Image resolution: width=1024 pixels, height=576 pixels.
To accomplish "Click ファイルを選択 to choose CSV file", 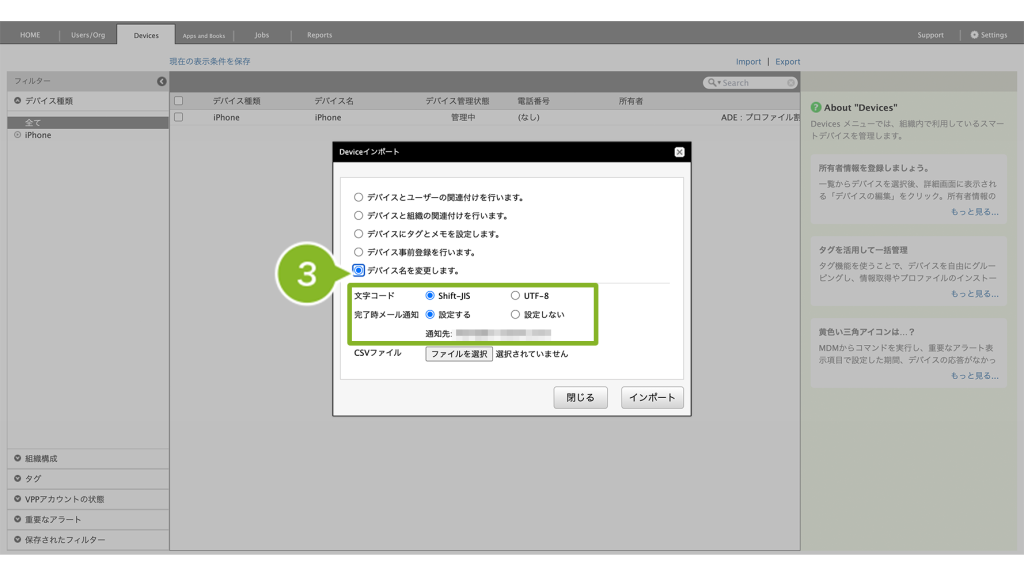I will pos(459,353).
